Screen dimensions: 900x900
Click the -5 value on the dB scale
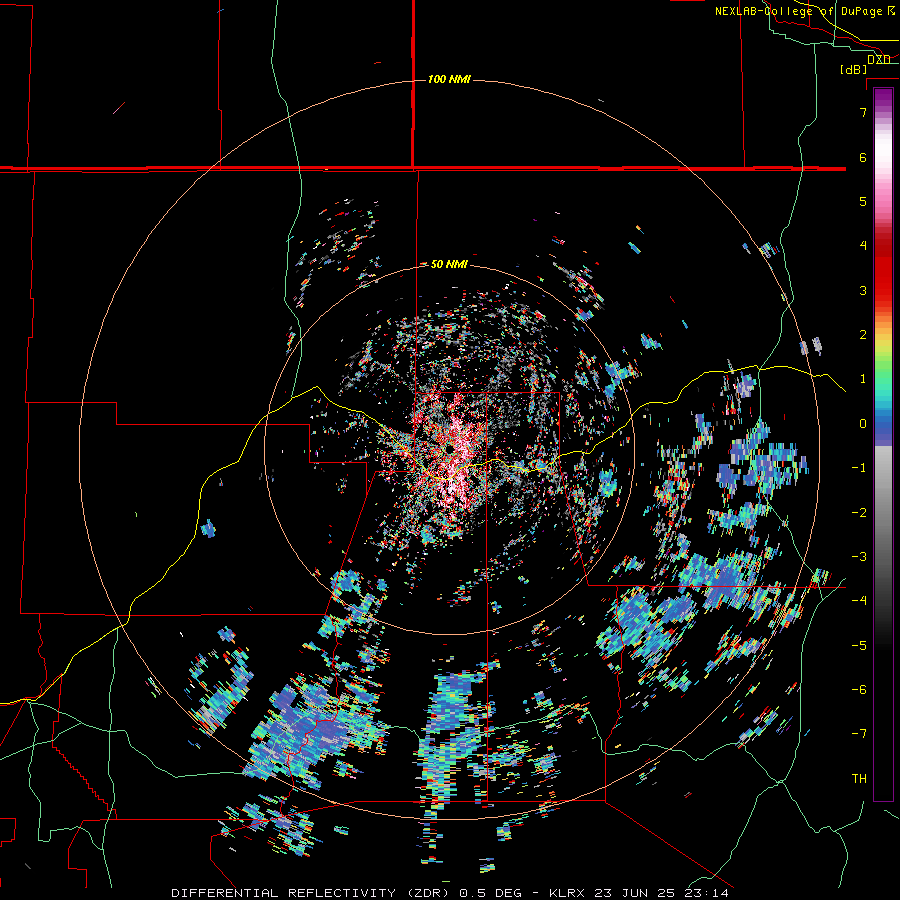coord(859,645)
